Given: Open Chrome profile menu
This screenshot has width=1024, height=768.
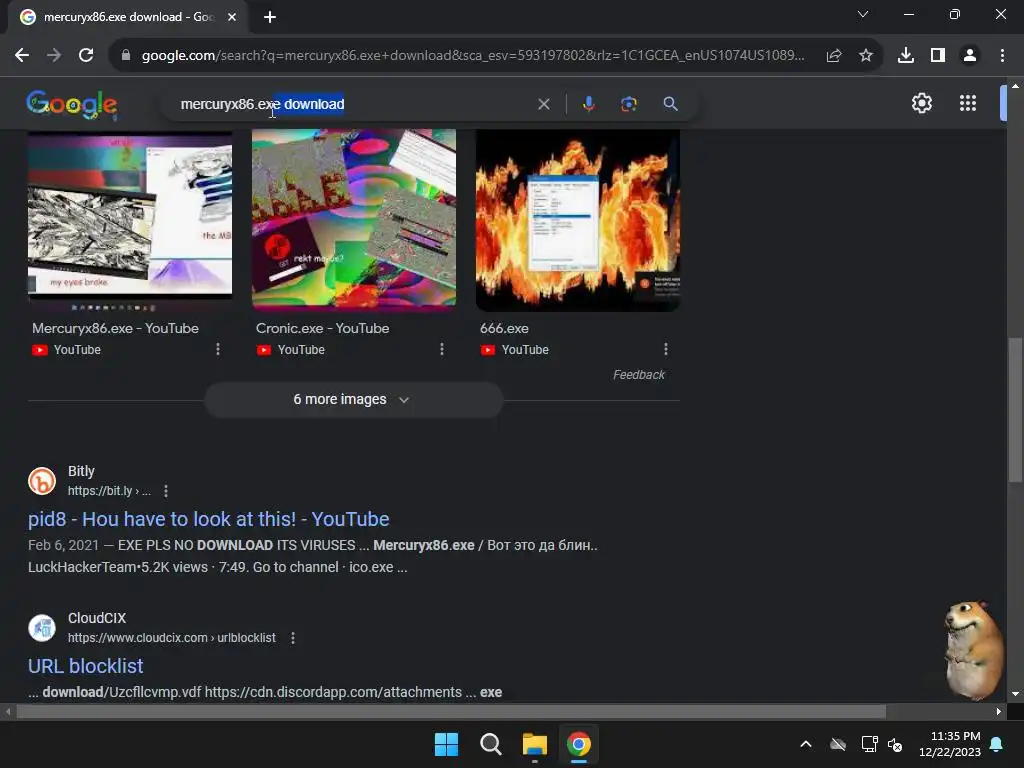Looking at the screenshot, I should tap(970, 56).
